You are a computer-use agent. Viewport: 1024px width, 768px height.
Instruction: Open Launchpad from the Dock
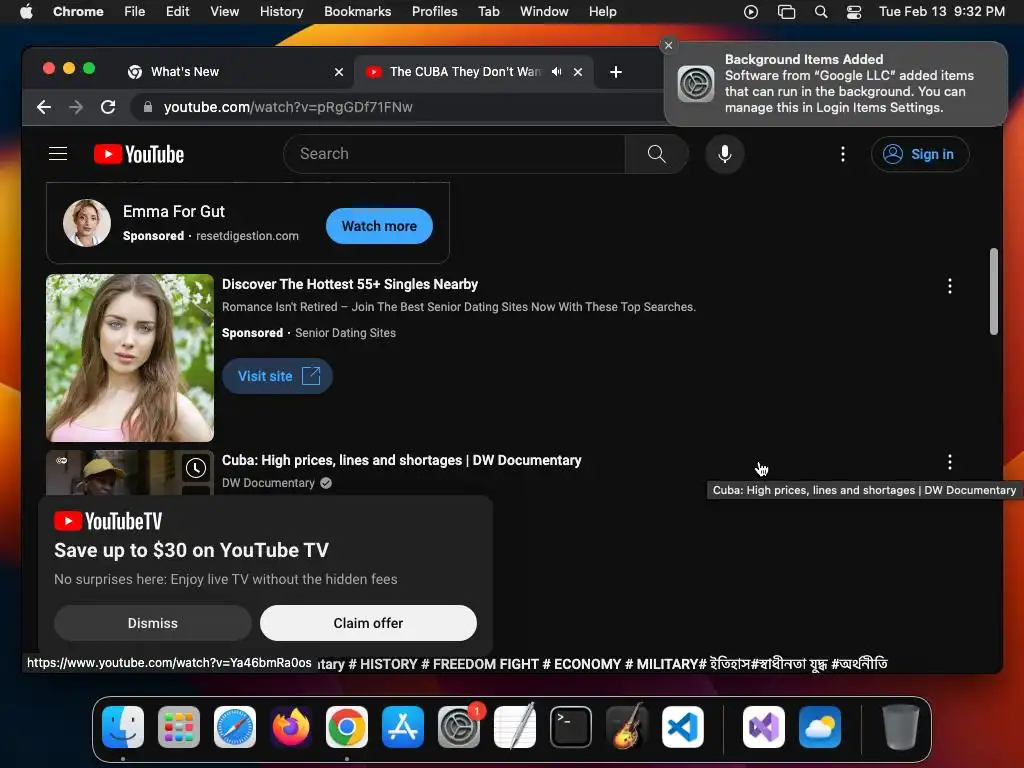click(x=179, y=727)
